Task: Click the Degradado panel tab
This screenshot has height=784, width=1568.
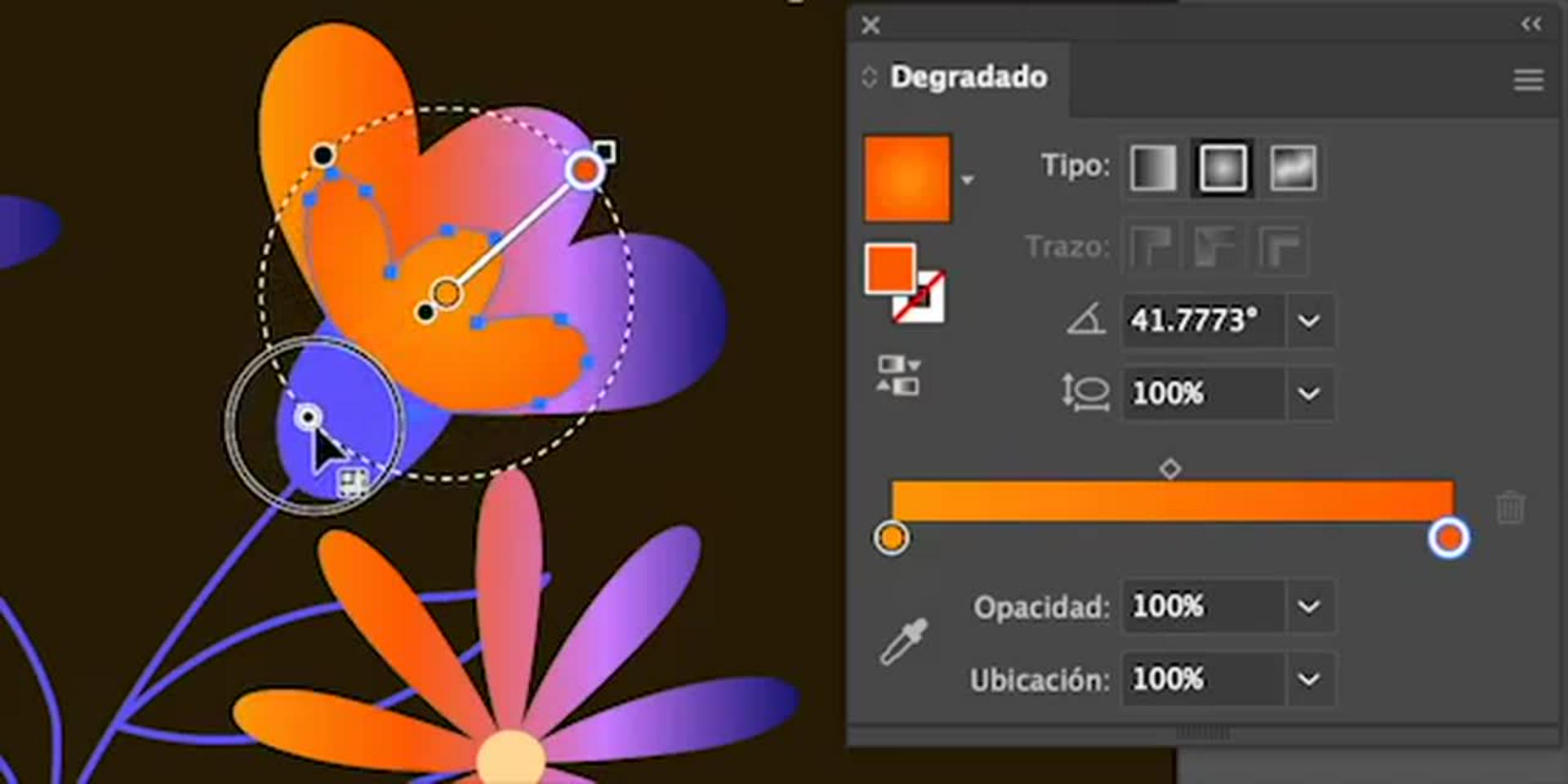Action: [968, 78]
